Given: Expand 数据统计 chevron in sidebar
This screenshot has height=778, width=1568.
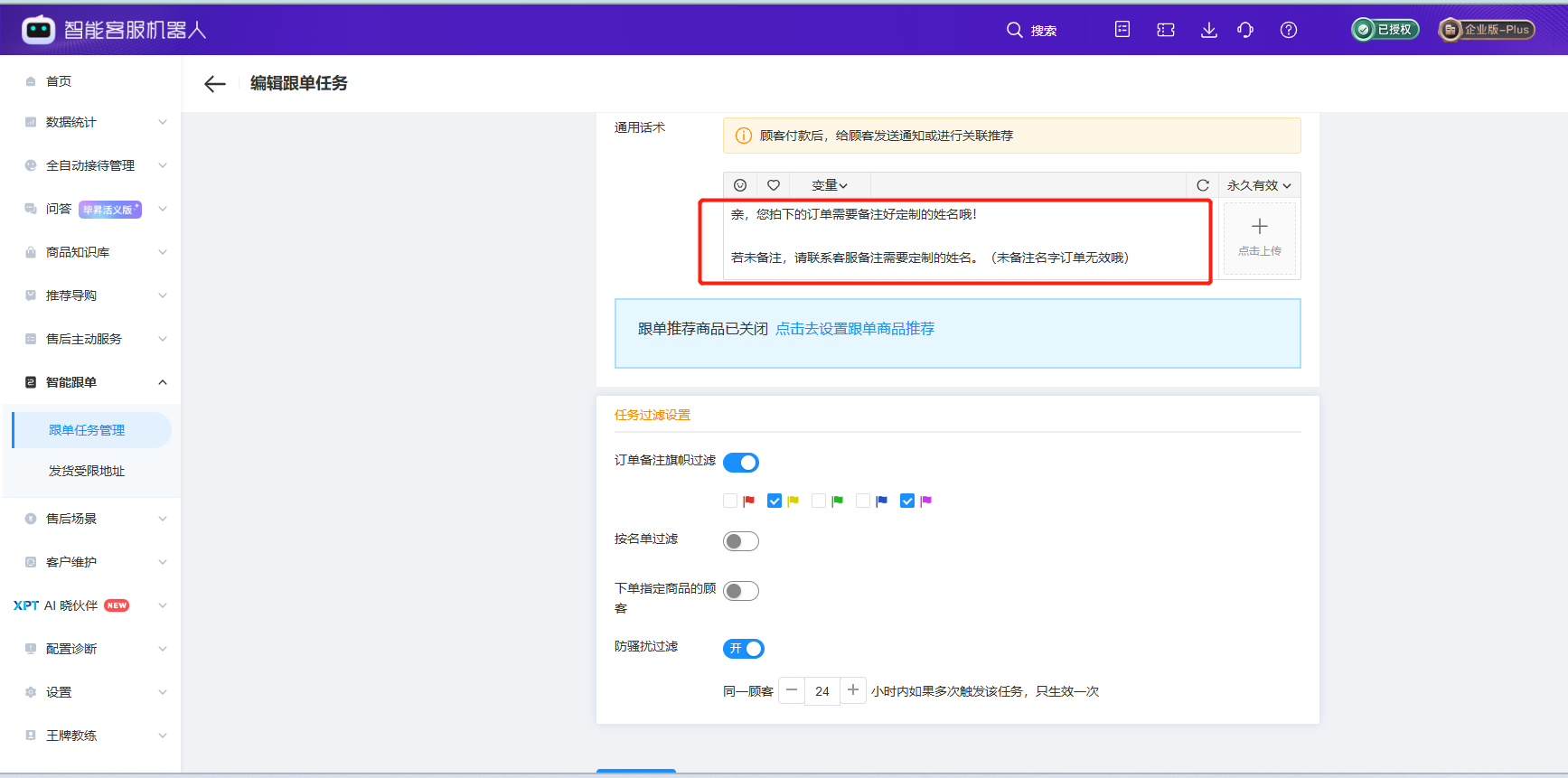Looking at the screenshot, I should [163, 122].
